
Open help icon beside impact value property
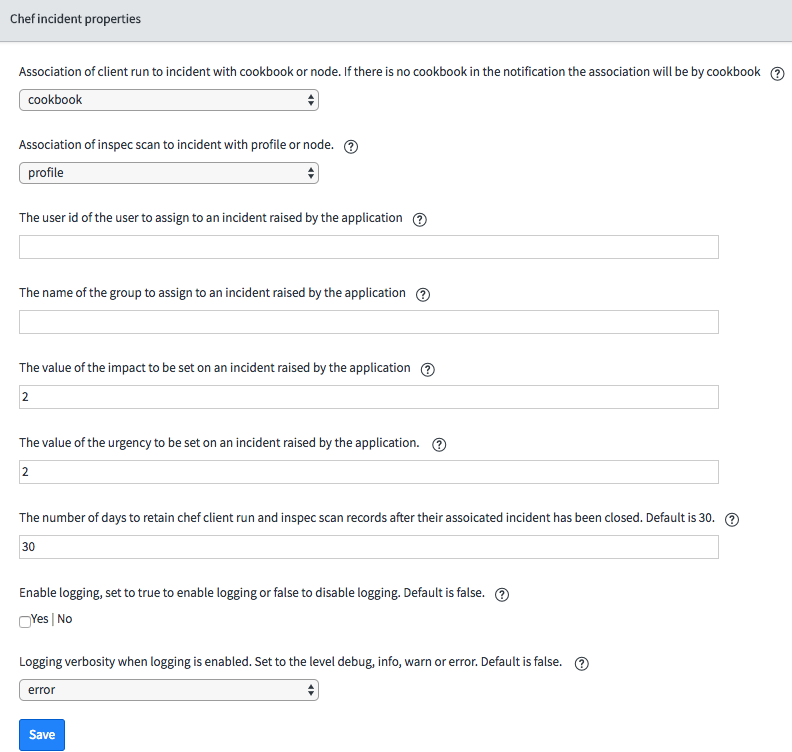click(x=427, y=369)
